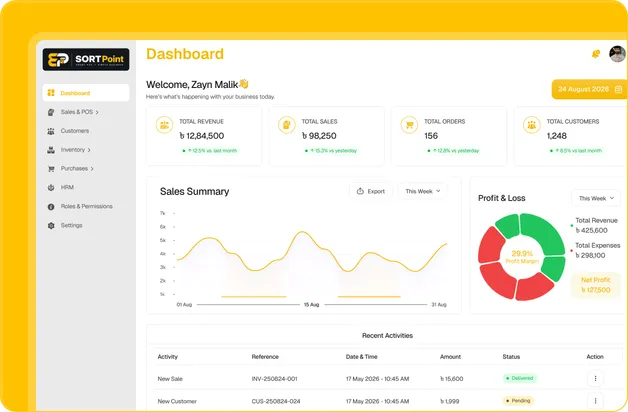This screenshot has width=628, height=412.
Task: Click the Export upload icon
Action: (360, 191)
